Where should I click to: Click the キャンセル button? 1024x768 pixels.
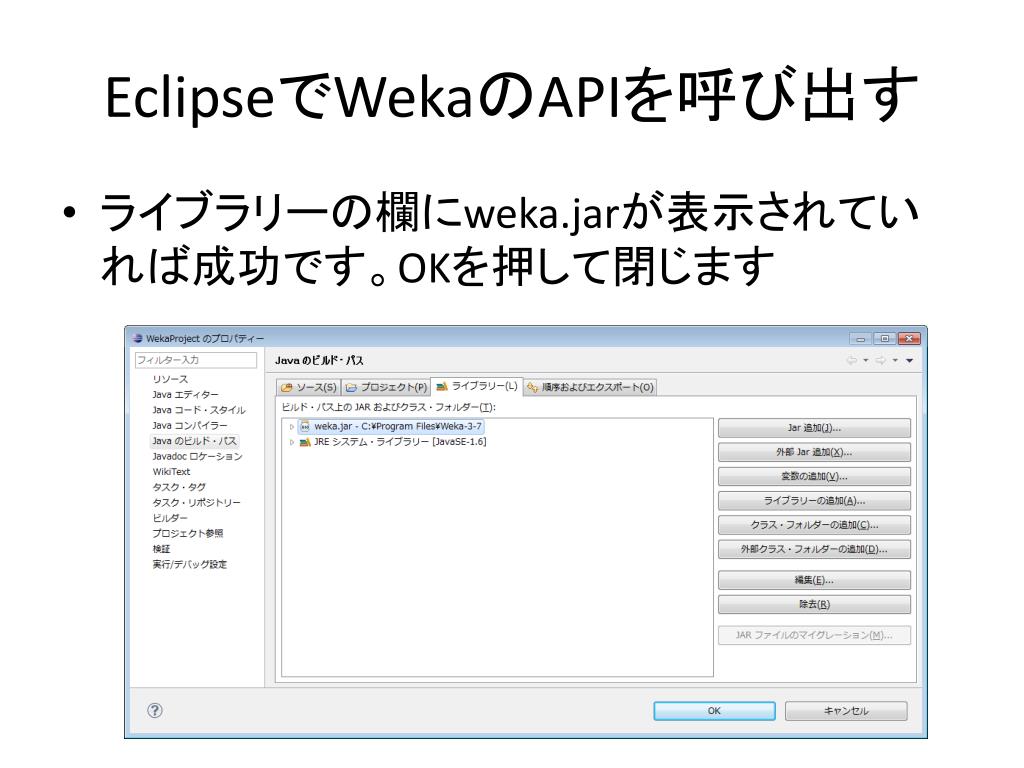tap(846, 711)
